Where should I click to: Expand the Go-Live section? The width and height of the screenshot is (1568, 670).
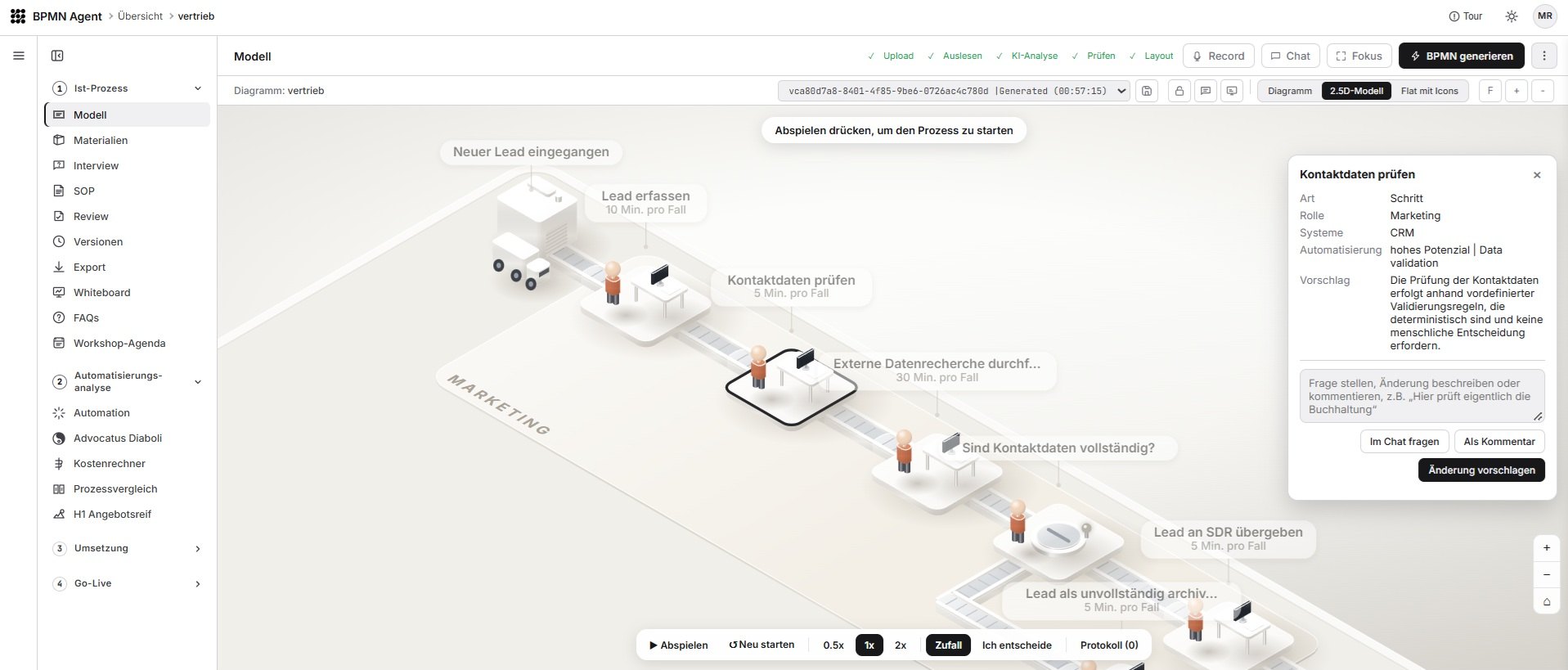pos(198,584)
